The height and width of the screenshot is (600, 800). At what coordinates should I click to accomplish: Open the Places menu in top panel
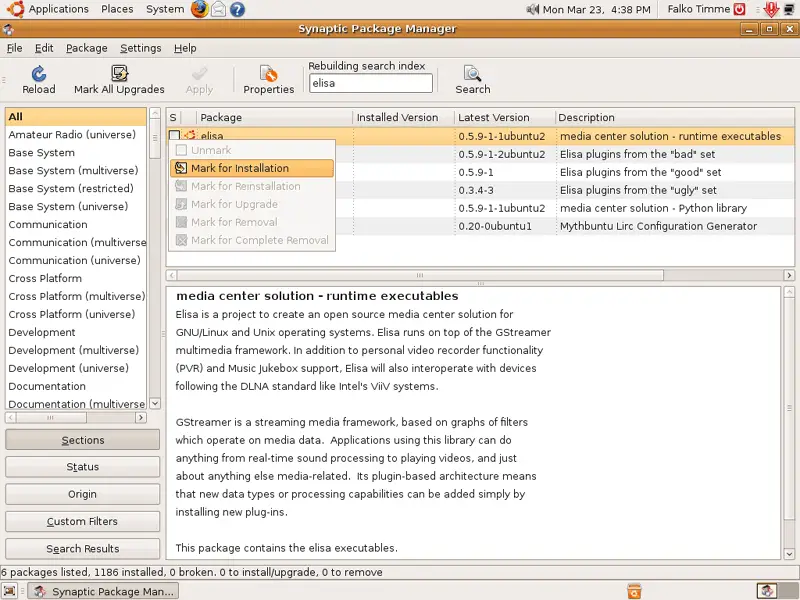117,9
